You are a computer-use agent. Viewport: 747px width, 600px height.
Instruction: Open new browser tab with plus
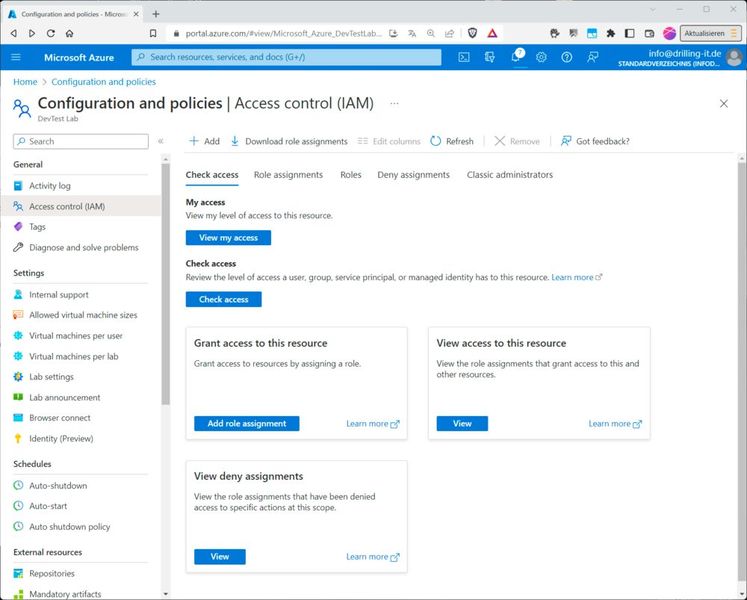pos(156,14)
